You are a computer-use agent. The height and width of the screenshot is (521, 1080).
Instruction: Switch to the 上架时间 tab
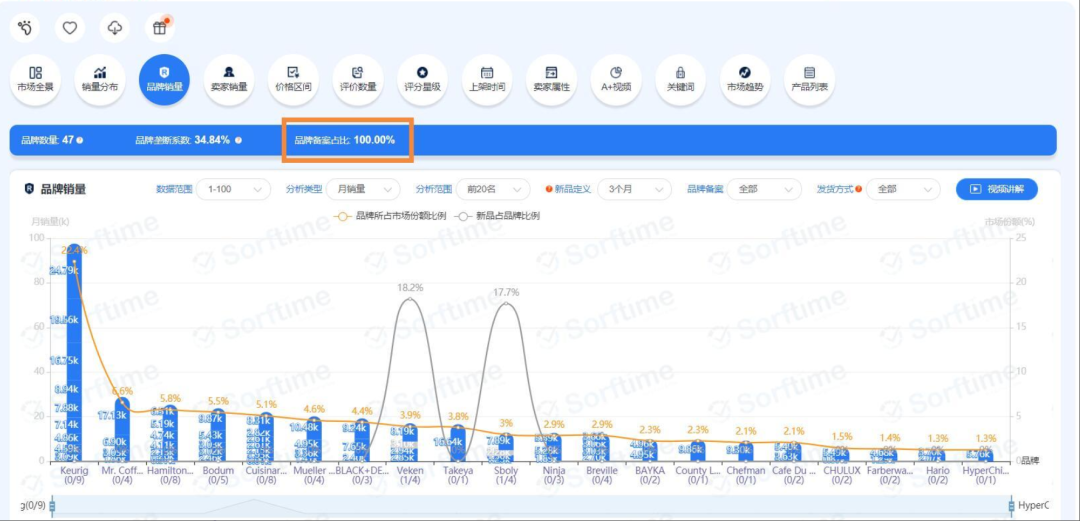point(487,80)
